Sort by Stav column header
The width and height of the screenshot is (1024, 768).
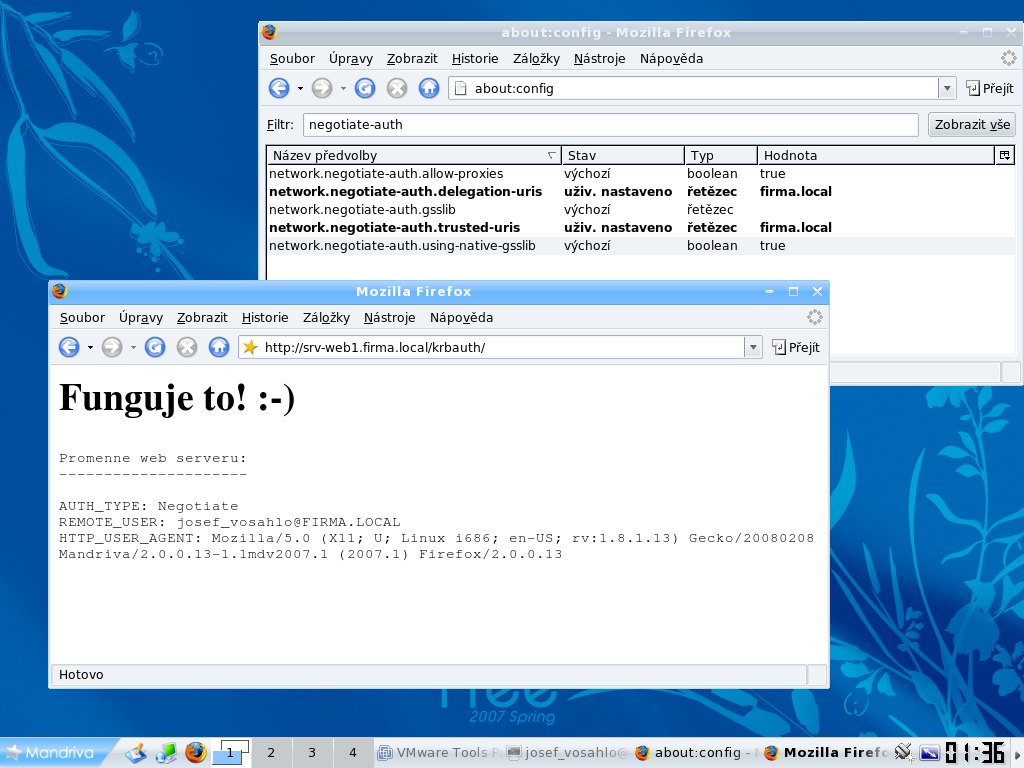(623, 155)
